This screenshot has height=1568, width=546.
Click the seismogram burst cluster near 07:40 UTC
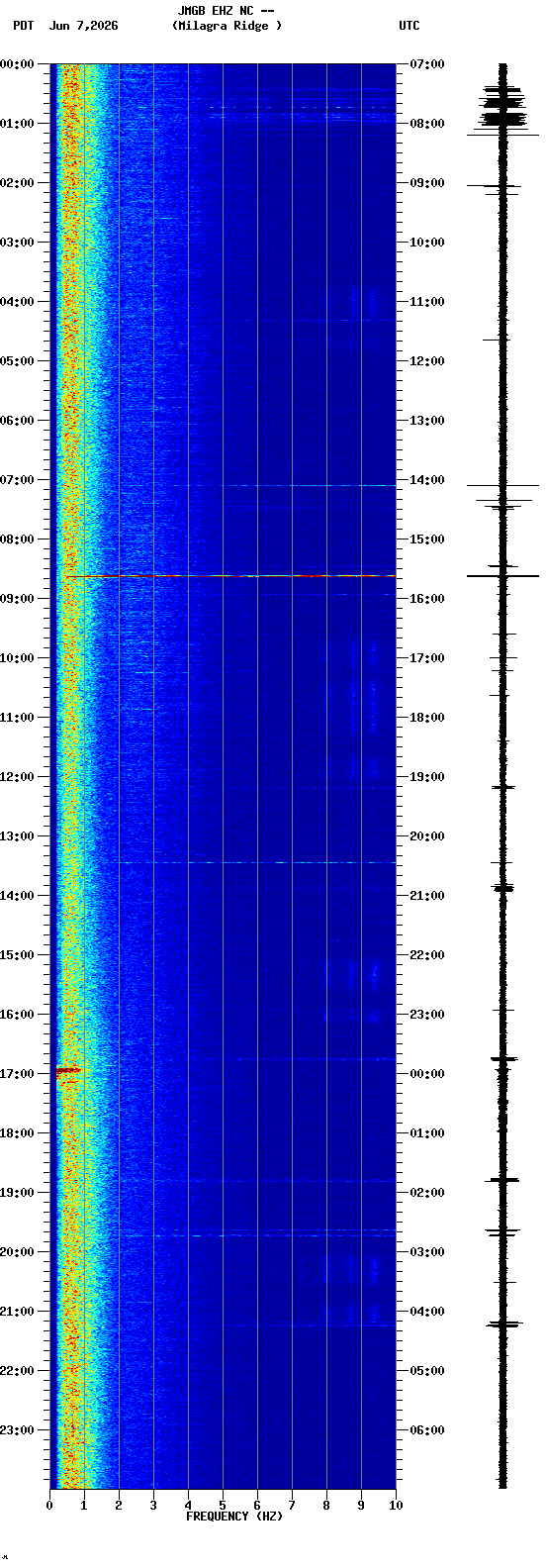tap(502, 104)
